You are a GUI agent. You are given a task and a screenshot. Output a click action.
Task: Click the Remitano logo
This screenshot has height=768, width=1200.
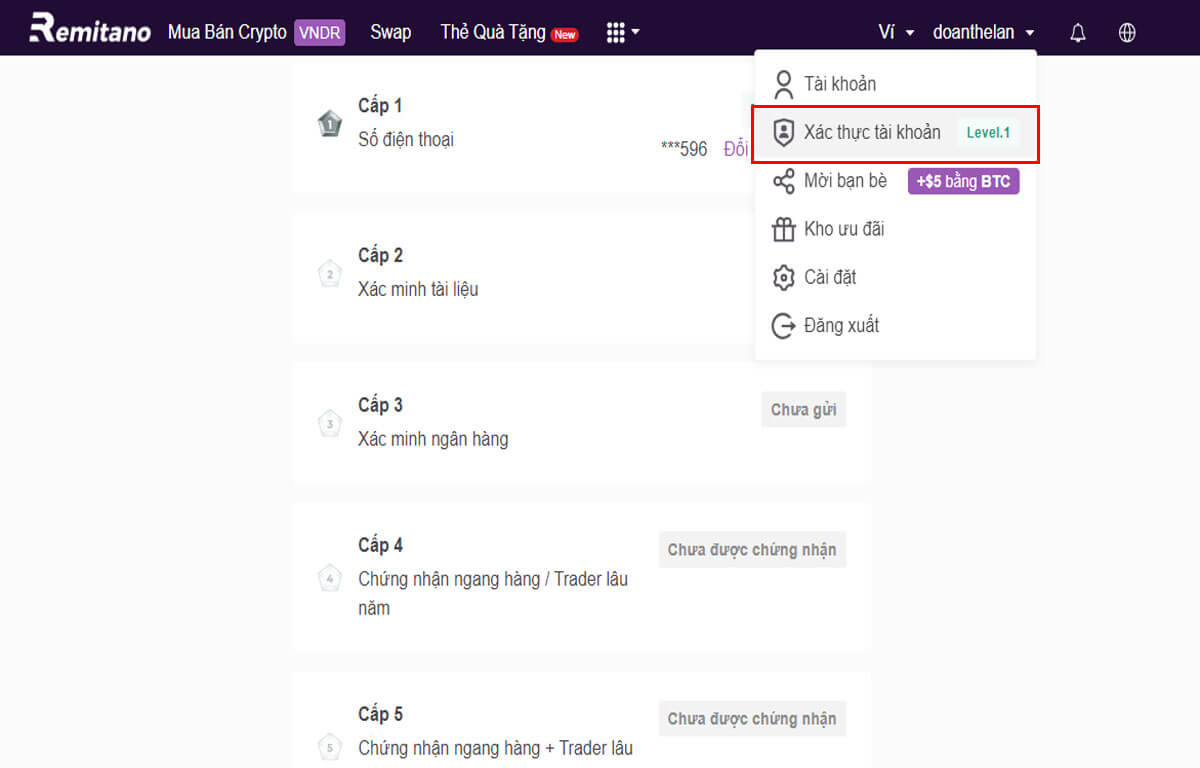point(88,28)
